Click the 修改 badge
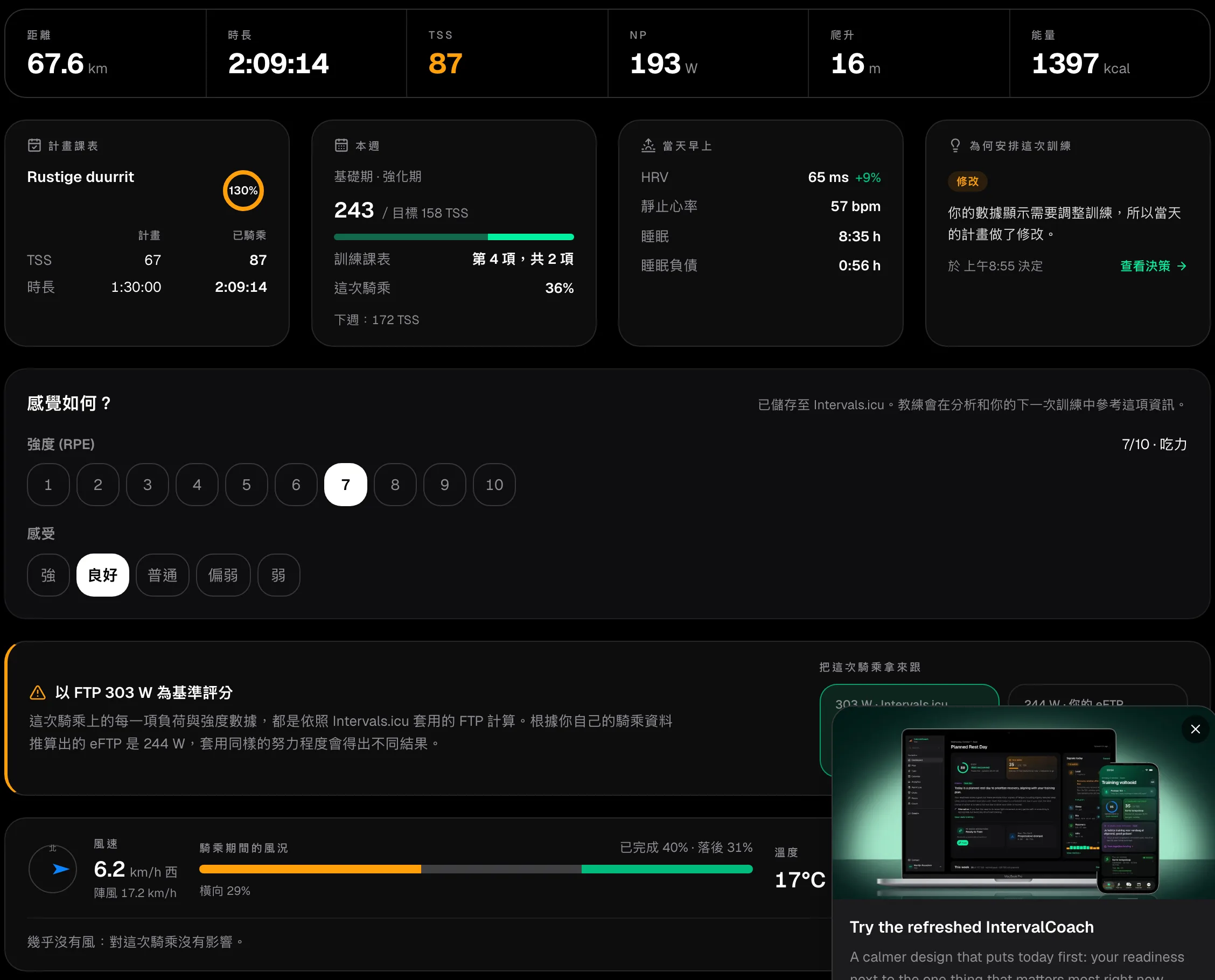This screenshot has width=1215, height=980. pyautogui.click(x=967, y=181)
